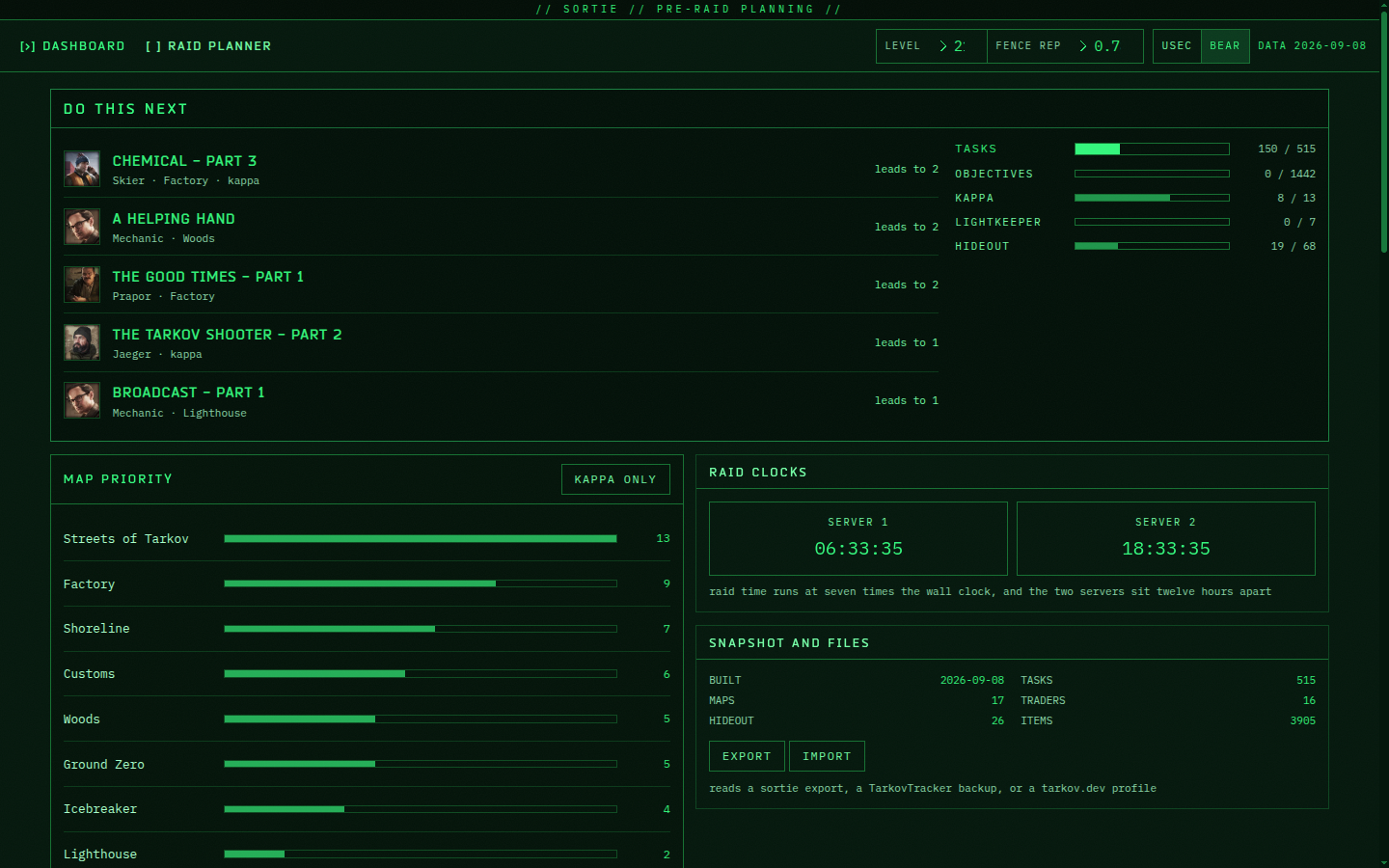Click the BUILT 2026-09-08 snapshot value
This screenshot has width=1389, height=868.
coord(972,680)
